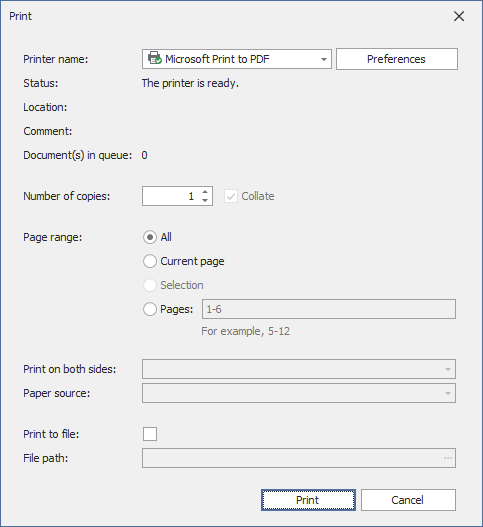Close the Print dialog window

(459, 16)
